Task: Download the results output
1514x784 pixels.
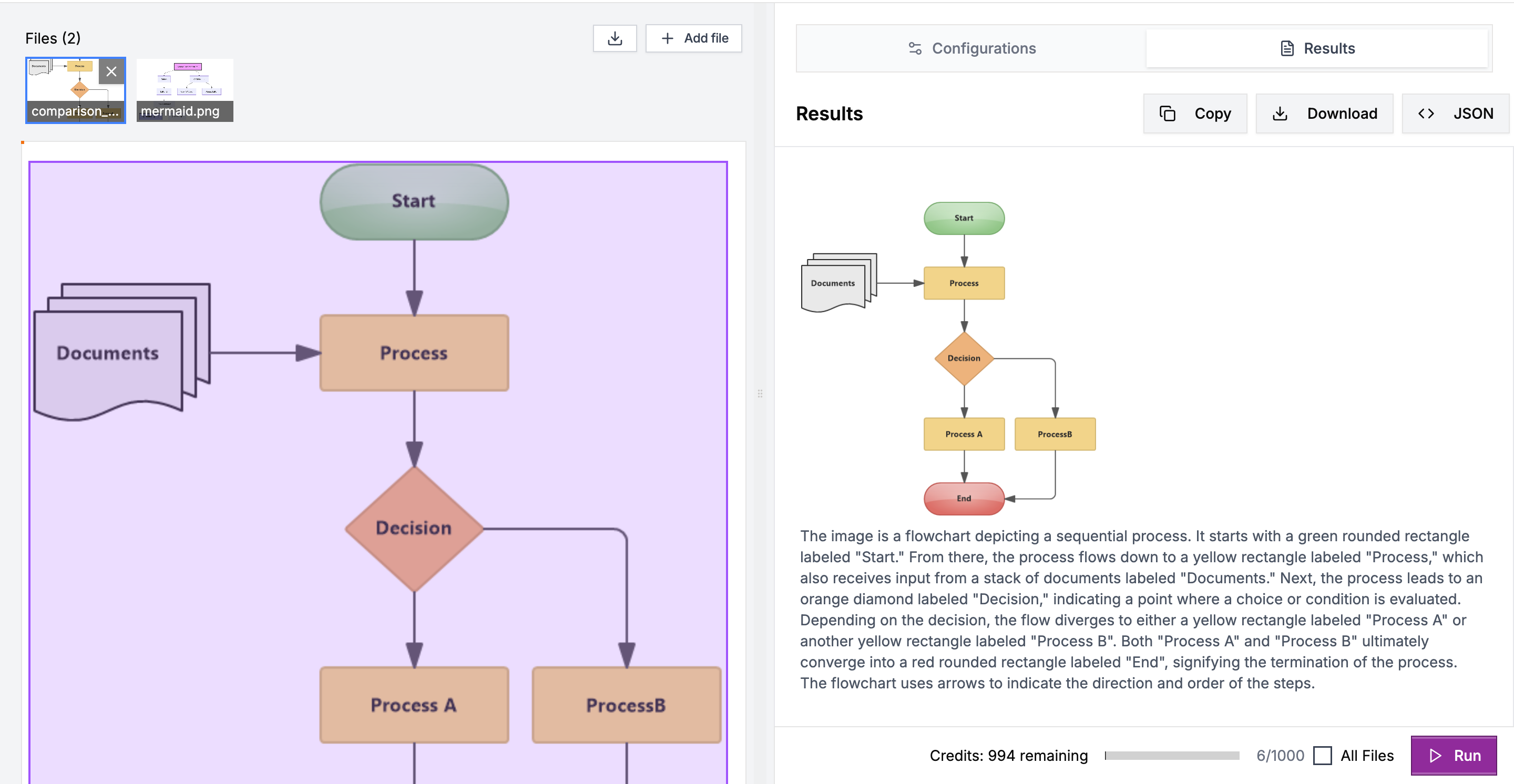Action: coord(1325,113)
